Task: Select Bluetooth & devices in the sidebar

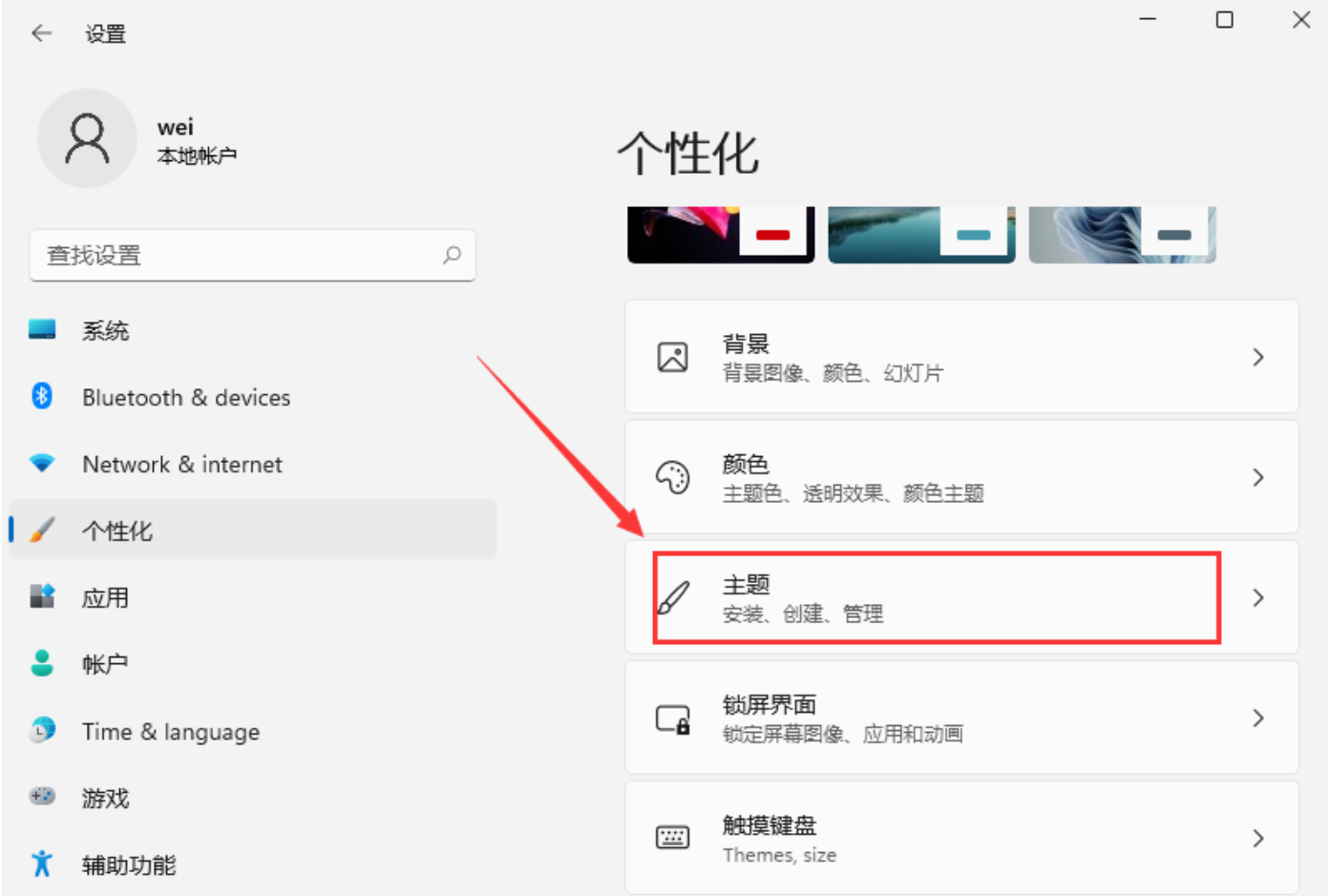Action: coord(186,398)
